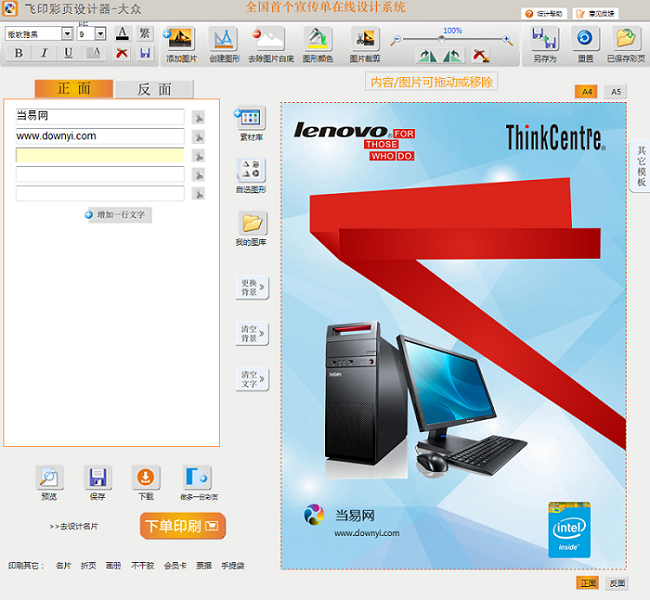Image resolution: width=650 pixels, height=600 pixels.
Task: Click the 图形颜色 (shape color) icon
Action: click(x=318, y=40)
